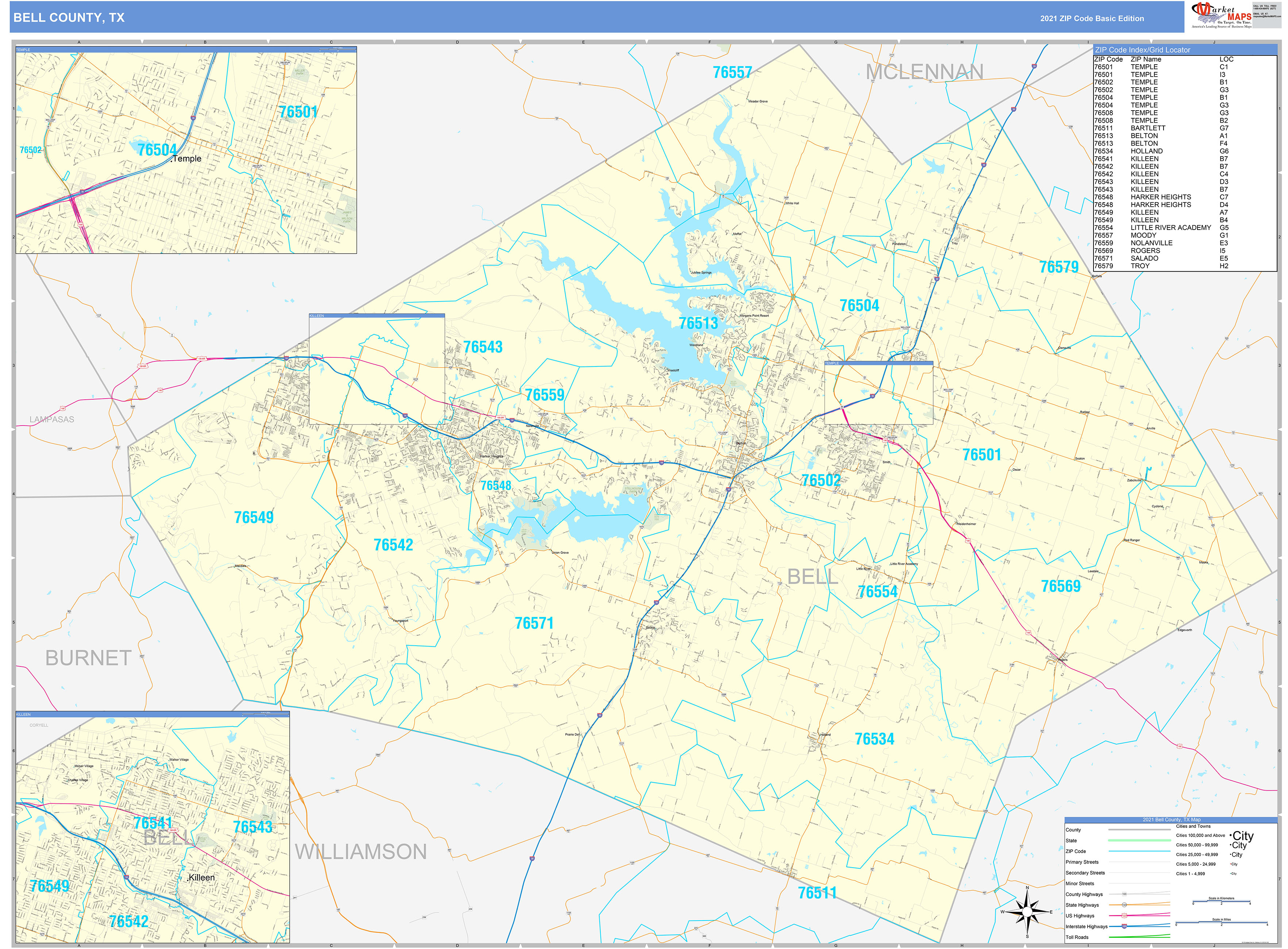Click the large gray BELL label in main map
Viewport: 1288px width, 949px height.
812,577
